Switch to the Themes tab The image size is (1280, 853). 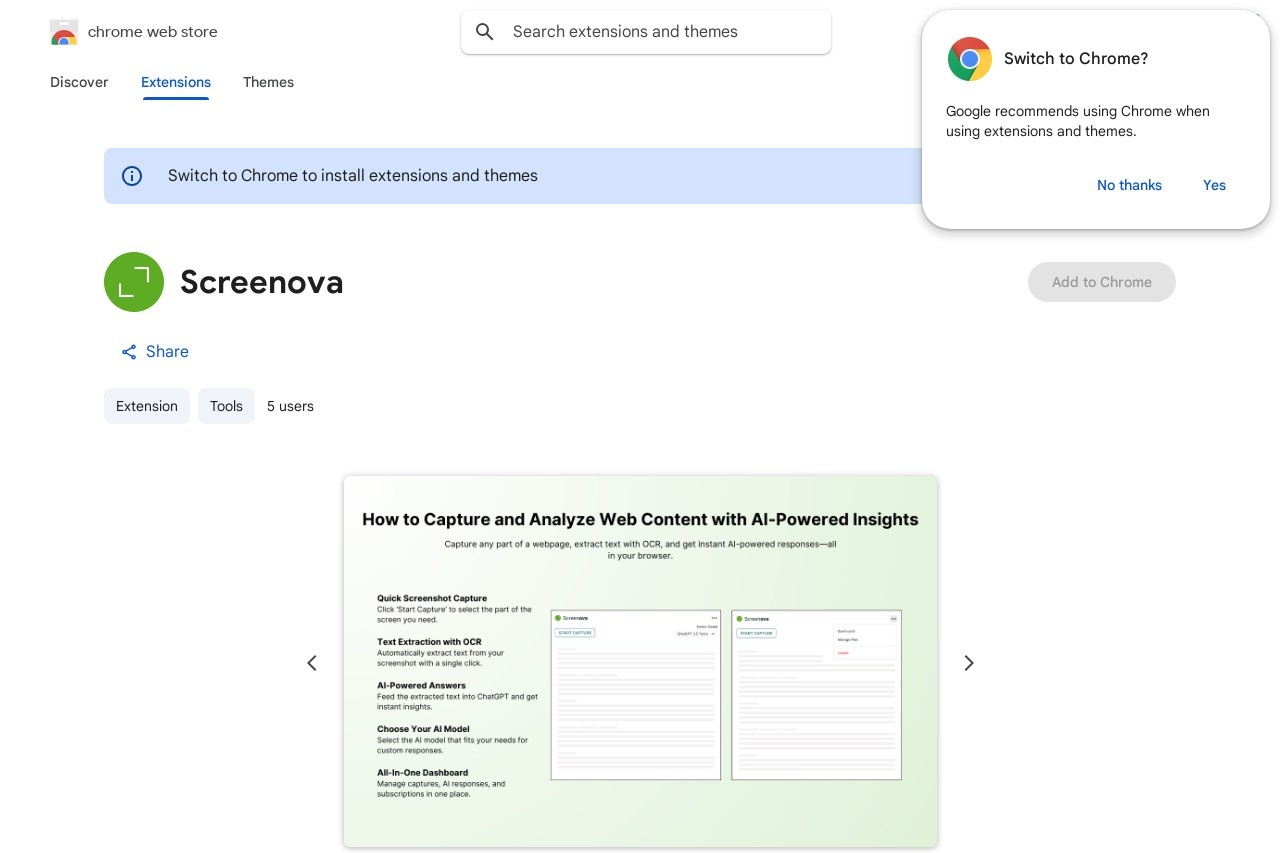tap(268, 82)
